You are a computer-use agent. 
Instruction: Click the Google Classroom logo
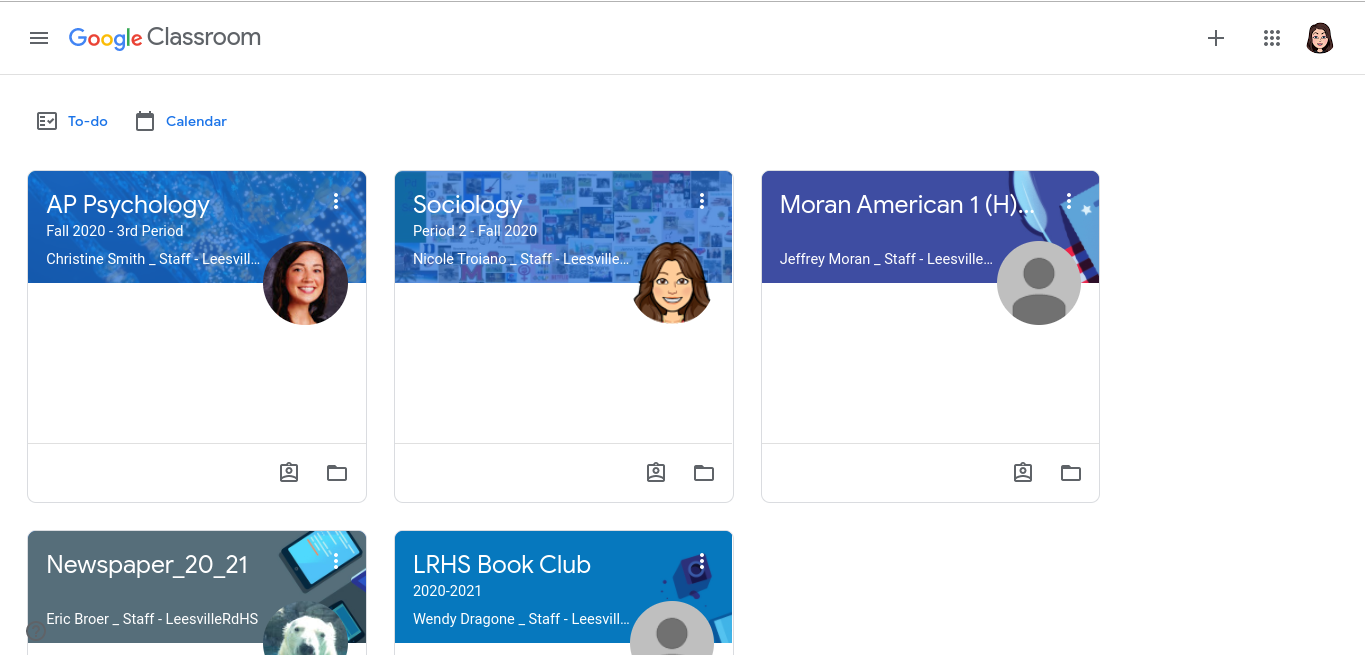coord(165,38)
